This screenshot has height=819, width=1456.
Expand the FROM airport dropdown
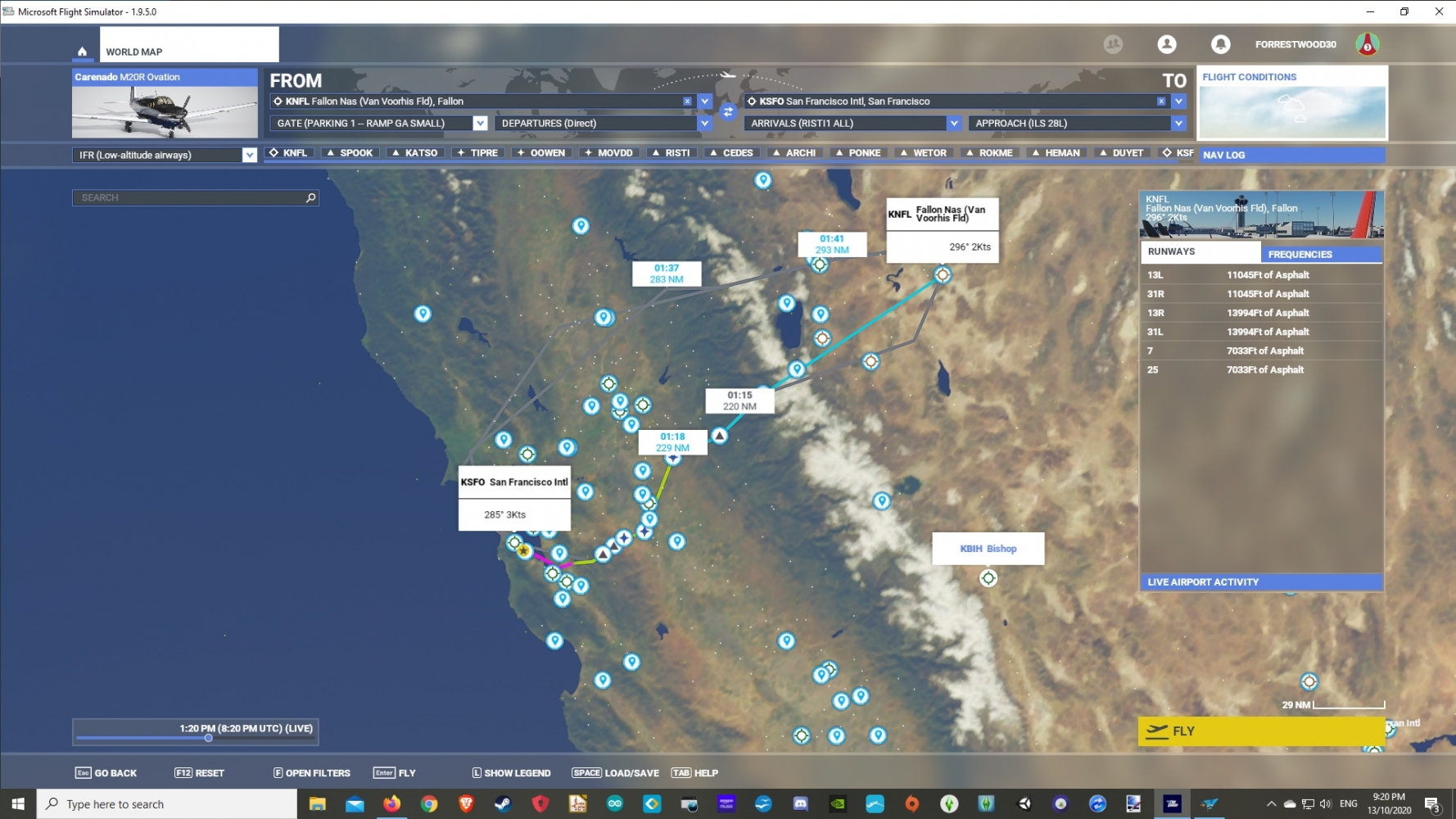point(704,102)
